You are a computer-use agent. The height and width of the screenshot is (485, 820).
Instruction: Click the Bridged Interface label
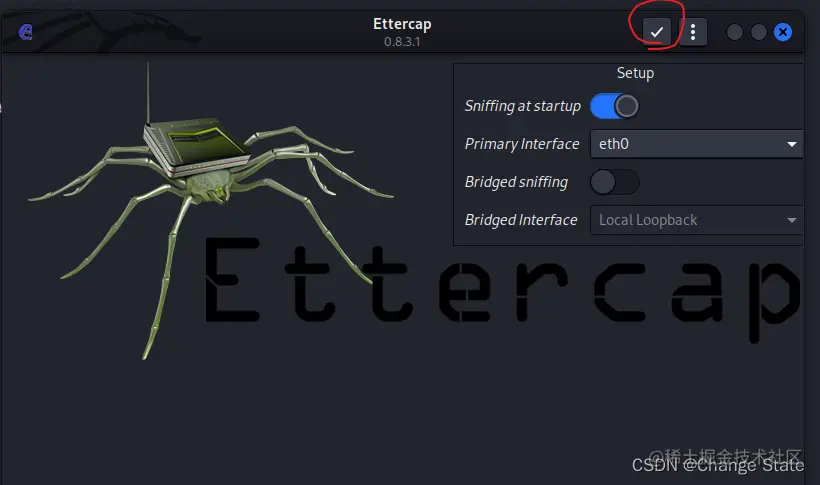pos(521,220)
